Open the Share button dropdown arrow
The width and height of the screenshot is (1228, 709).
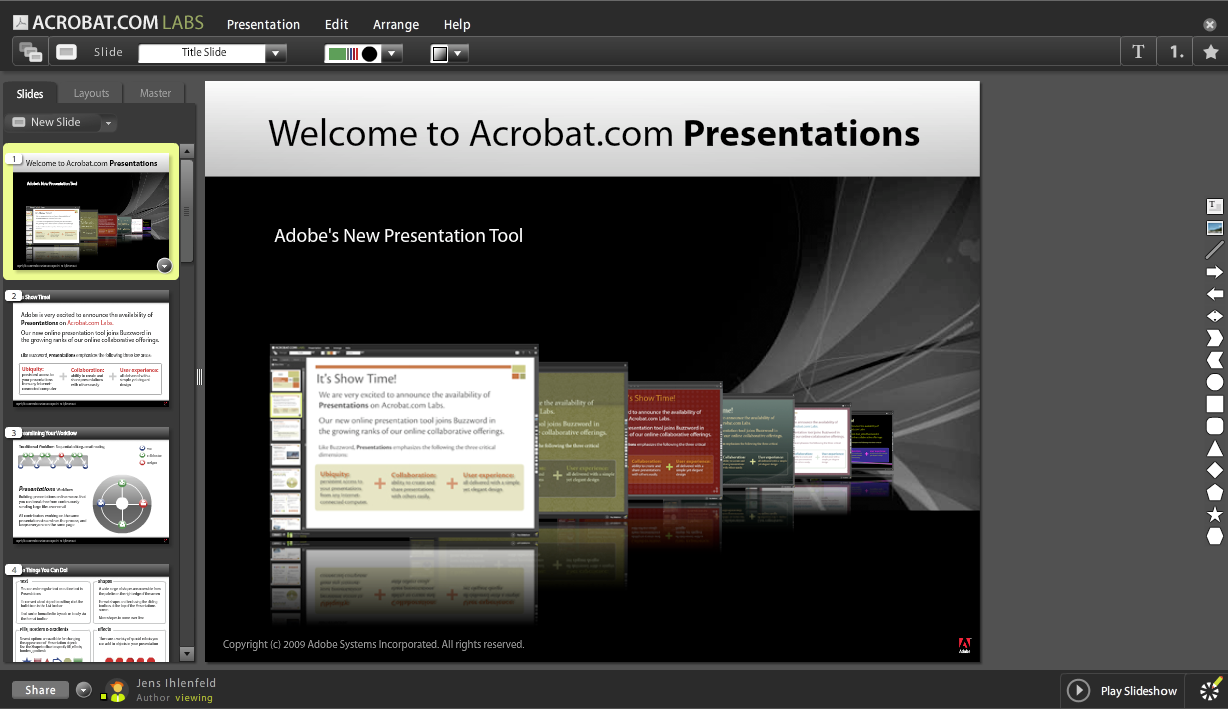(x=83, y=689)
